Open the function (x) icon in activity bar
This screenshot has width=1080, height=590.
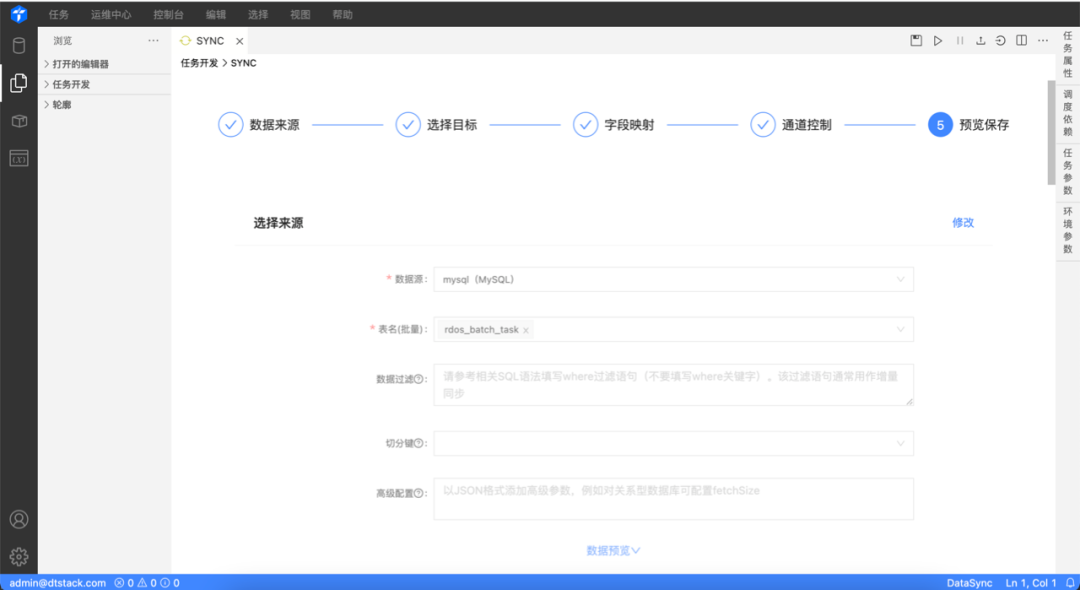(x=19, y=158)
